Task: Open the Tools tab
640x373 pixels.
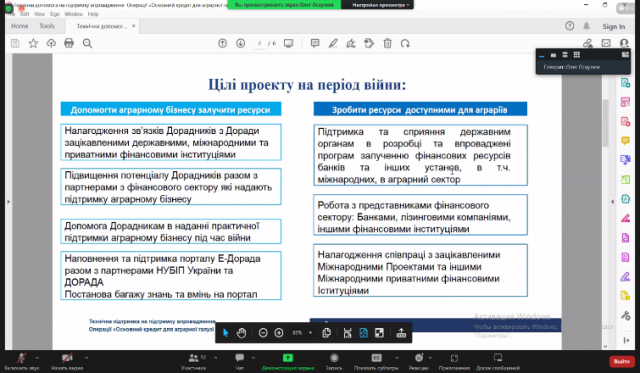Action: pos(47,26)
